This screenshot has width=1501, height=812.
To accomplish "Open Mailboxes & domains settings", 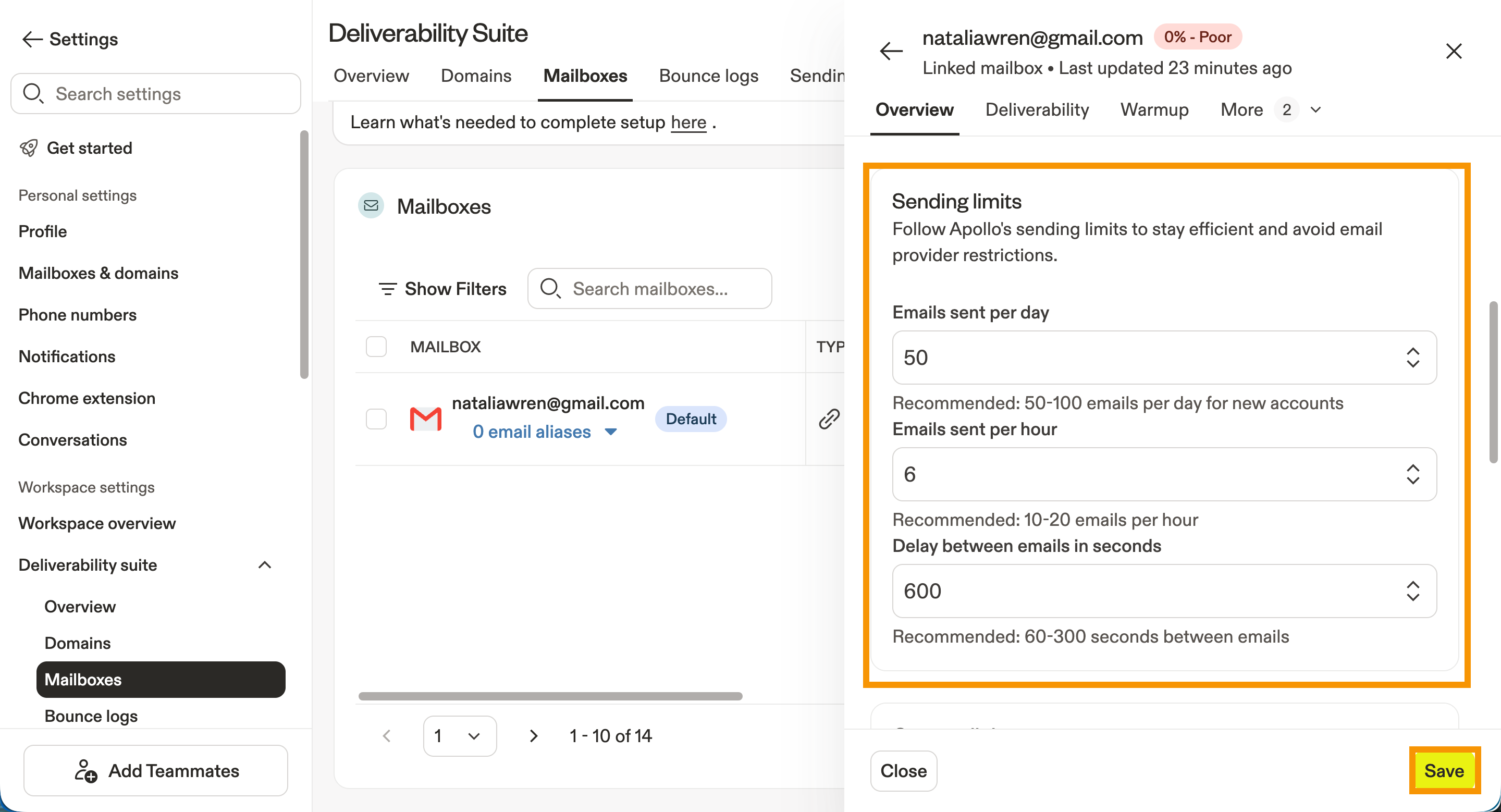I will tap(99, 273).
